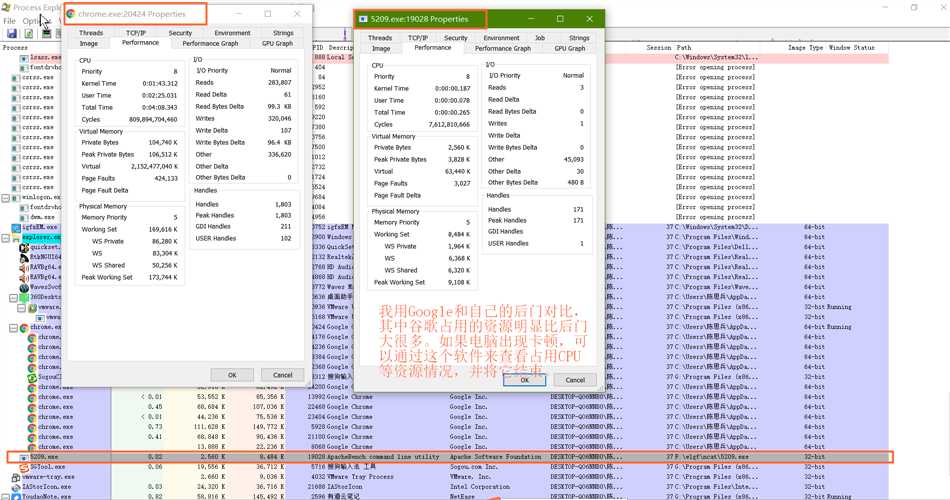The width and height of the screenshot is (950, 500).
Task: Open TCP/IP tab in chrome.exe Properties
Action: click(136, 33)
